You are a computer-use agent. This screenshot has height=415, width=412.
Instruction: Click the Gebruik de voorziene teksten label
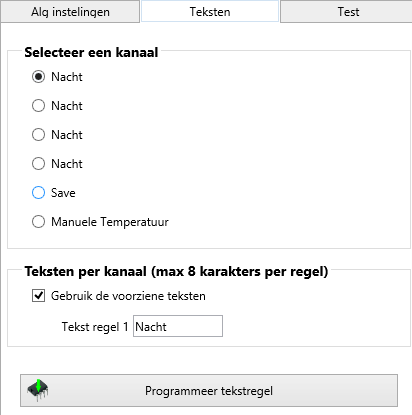coord(128,296)
